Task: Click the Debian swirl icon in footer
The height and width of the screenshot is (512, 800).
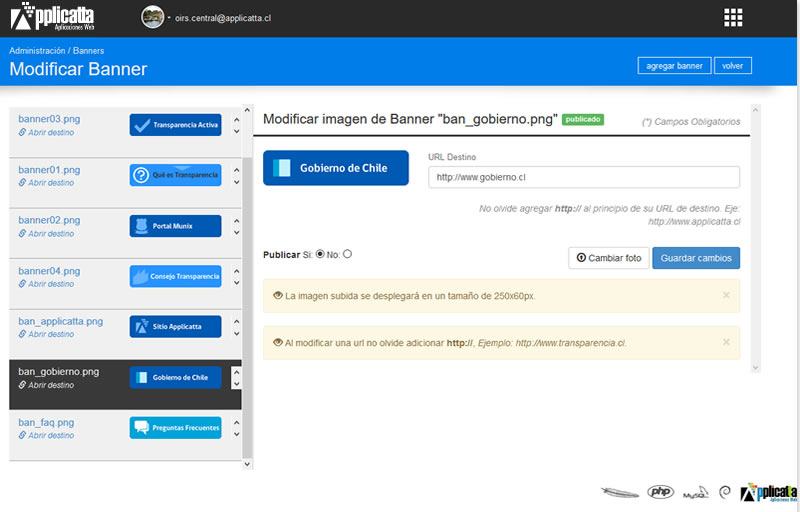Action: pos(724,492)
